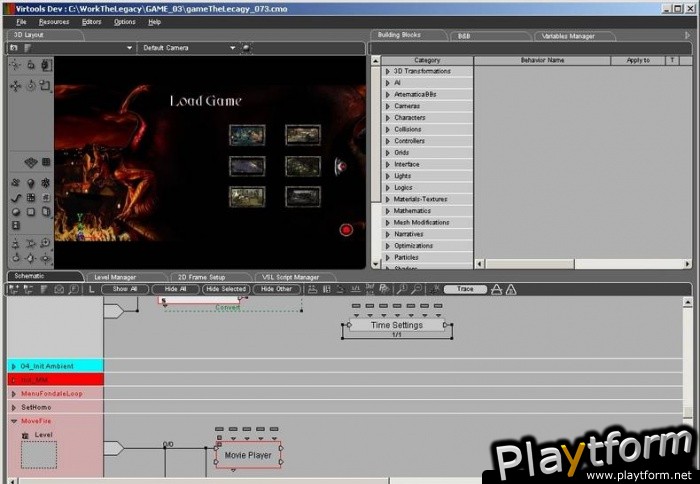Select the rotate tool
This screenshot has height=484, width=700.
[x=30, y=85]
